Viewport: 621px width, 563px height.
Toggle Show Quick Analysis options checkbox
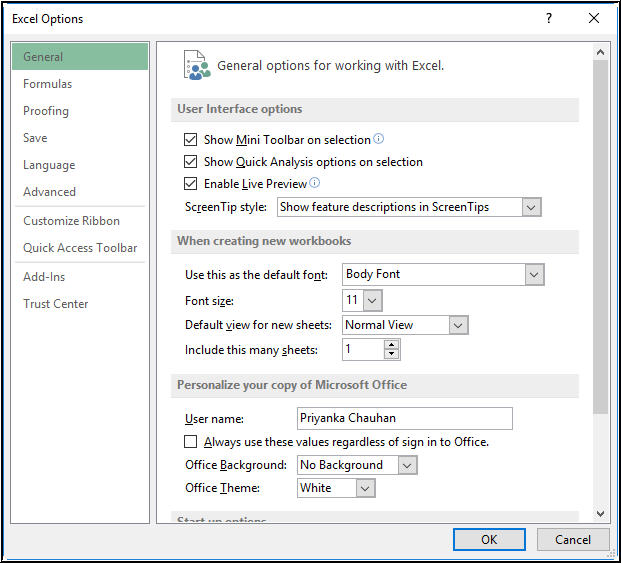coord(190,162)
